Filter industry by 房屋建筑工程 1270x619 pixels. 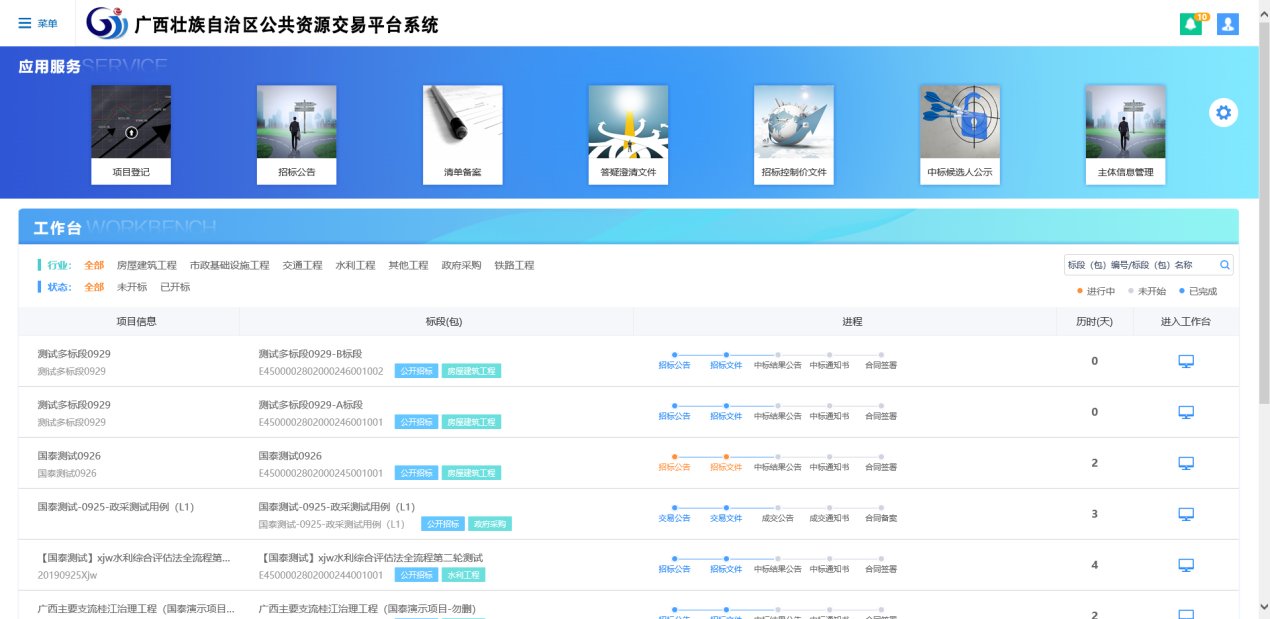pyautogui.click(x=146, y=265)
